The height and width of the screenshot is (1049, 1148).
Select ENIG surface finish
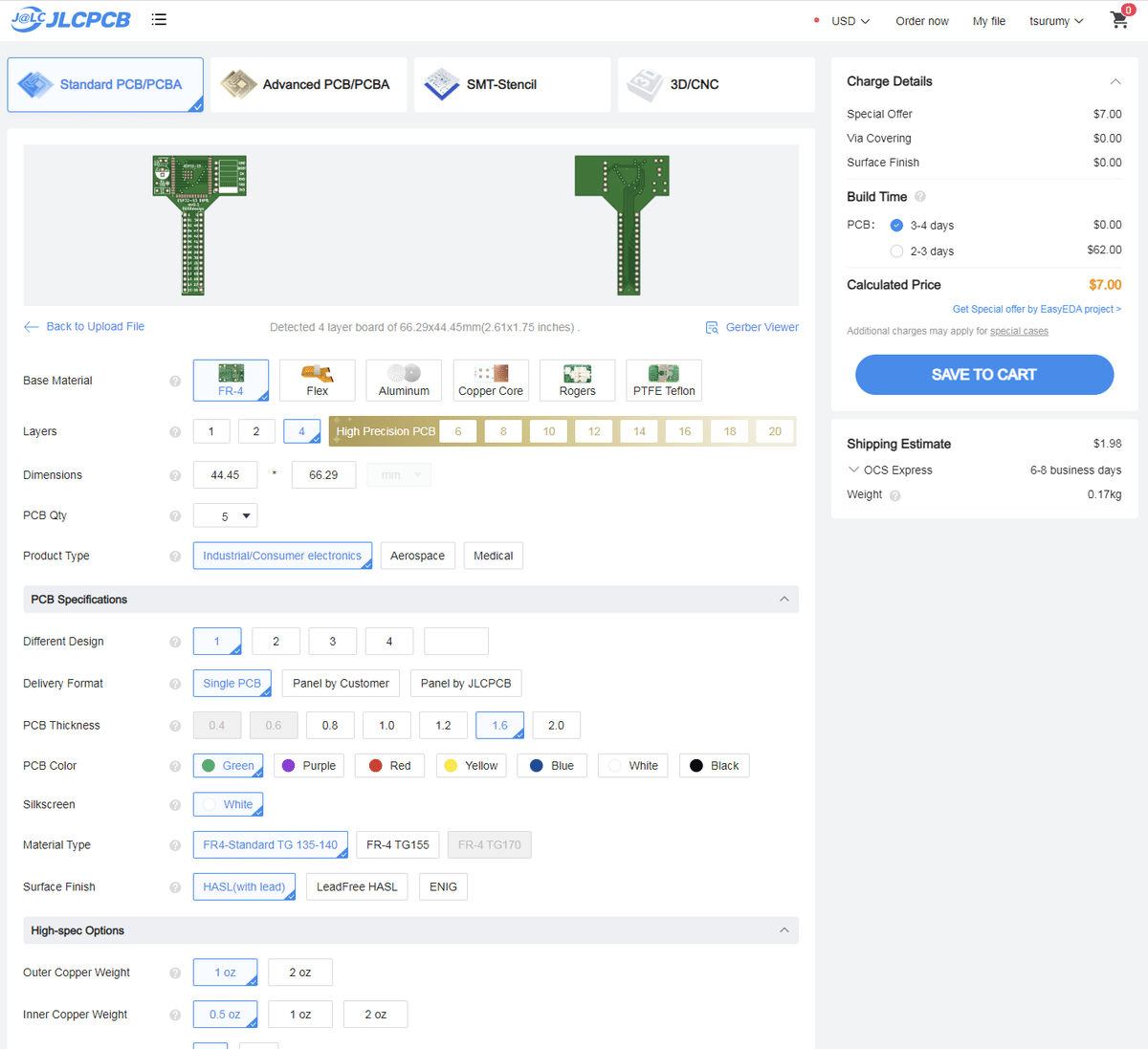[x=443, y=887]
